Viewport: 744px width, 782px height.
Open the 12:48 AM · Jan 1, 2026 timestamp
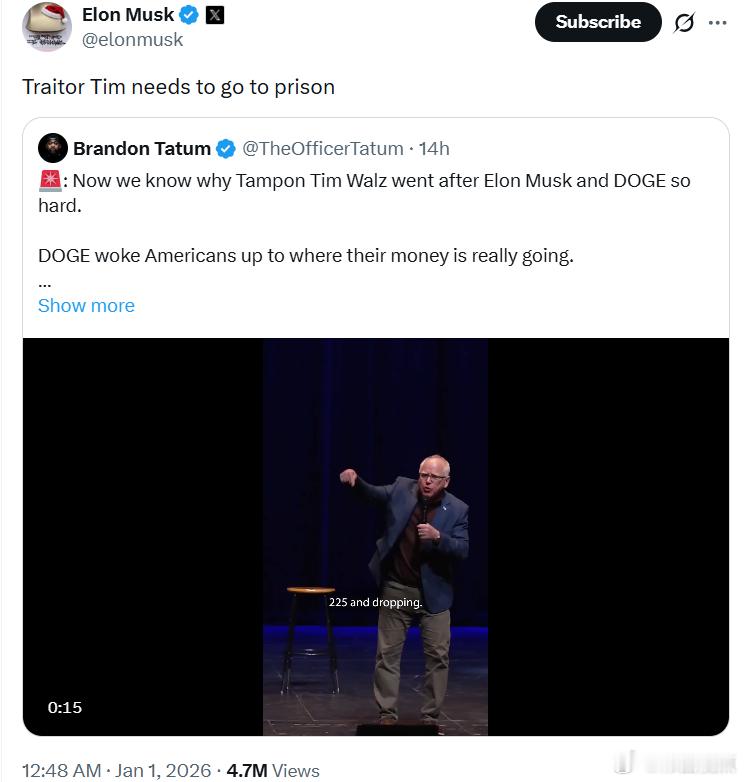pyautogui.click(x=116, y=770)
